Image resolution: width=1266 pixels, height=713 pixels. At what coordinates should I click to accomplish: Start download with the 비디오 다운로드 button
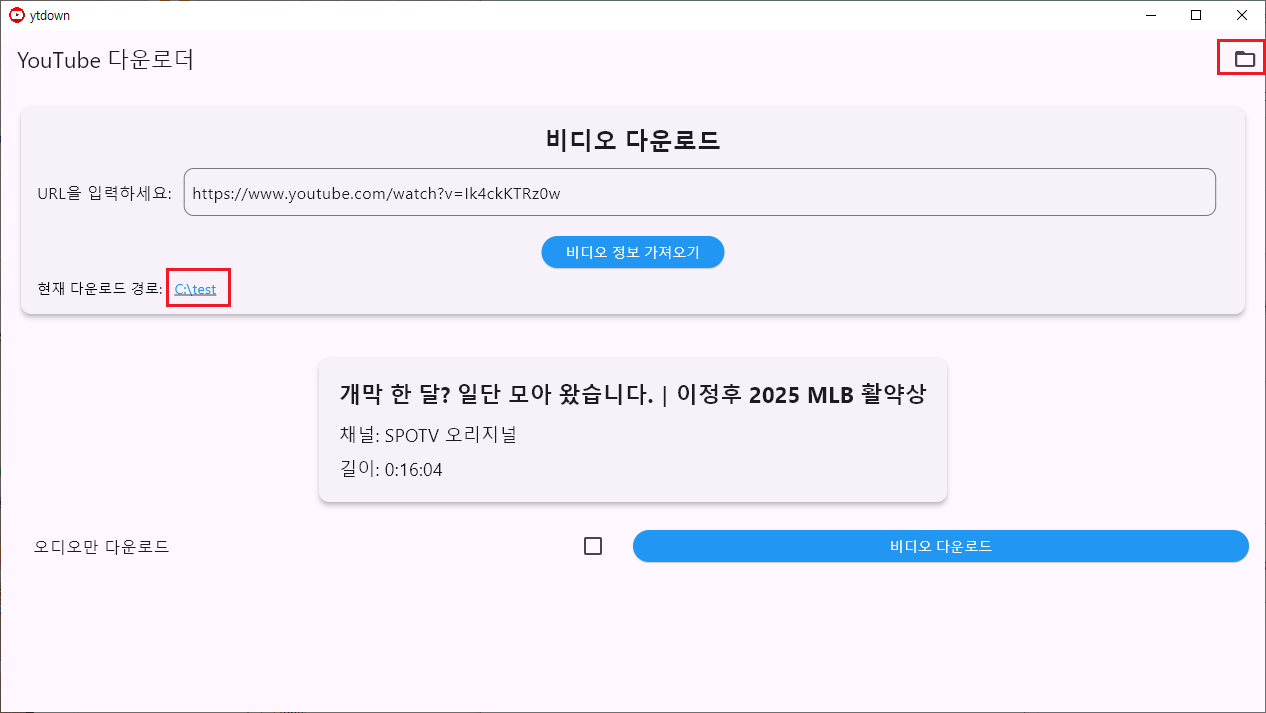[x=941, y=546]
